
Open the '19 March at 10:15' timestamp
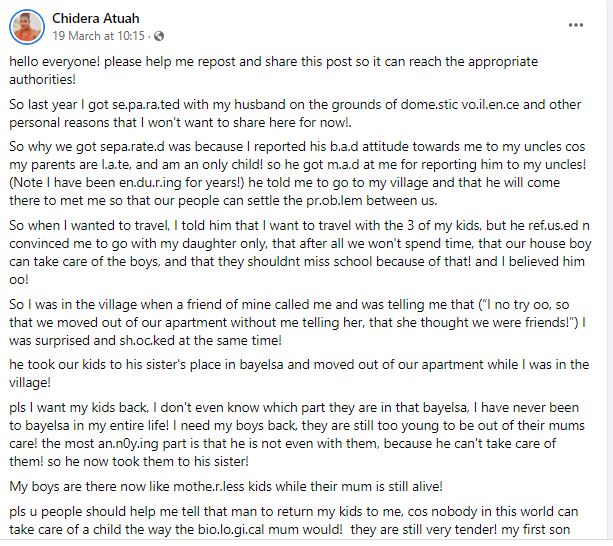pos(98,37)
